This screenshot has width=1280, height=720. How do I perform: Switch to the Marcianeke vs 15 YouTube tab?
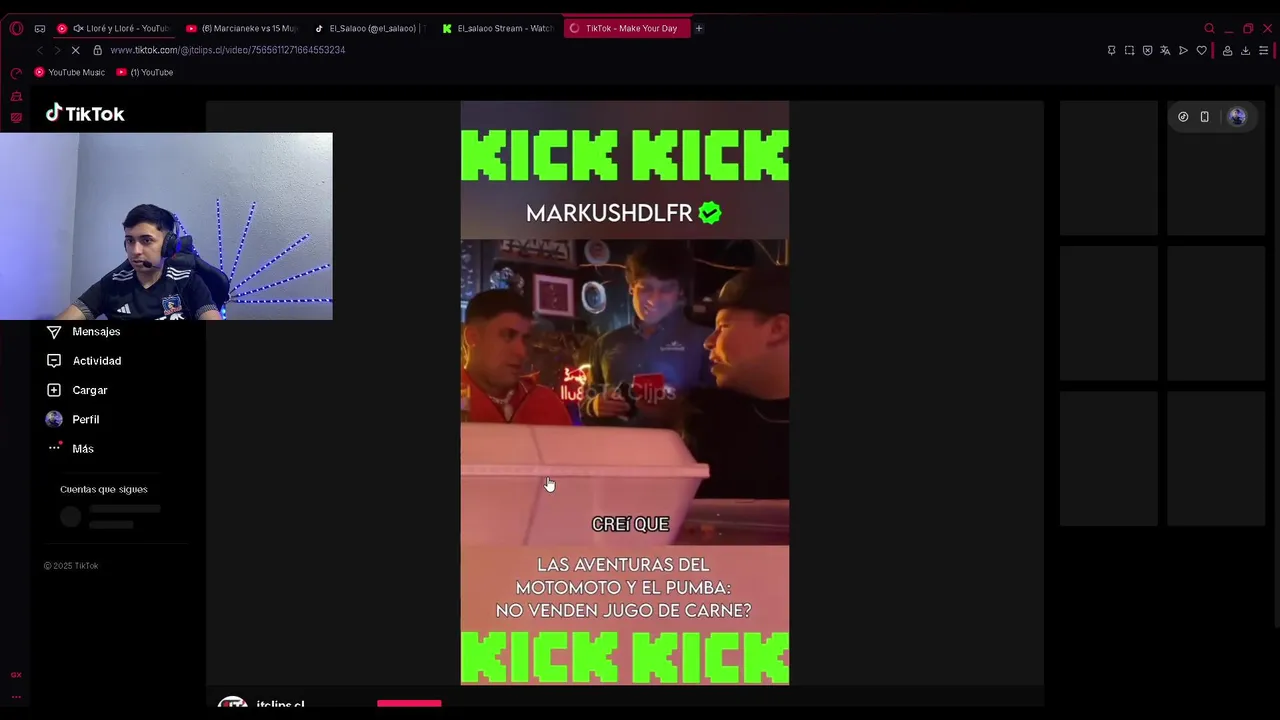tap(242, 28)
